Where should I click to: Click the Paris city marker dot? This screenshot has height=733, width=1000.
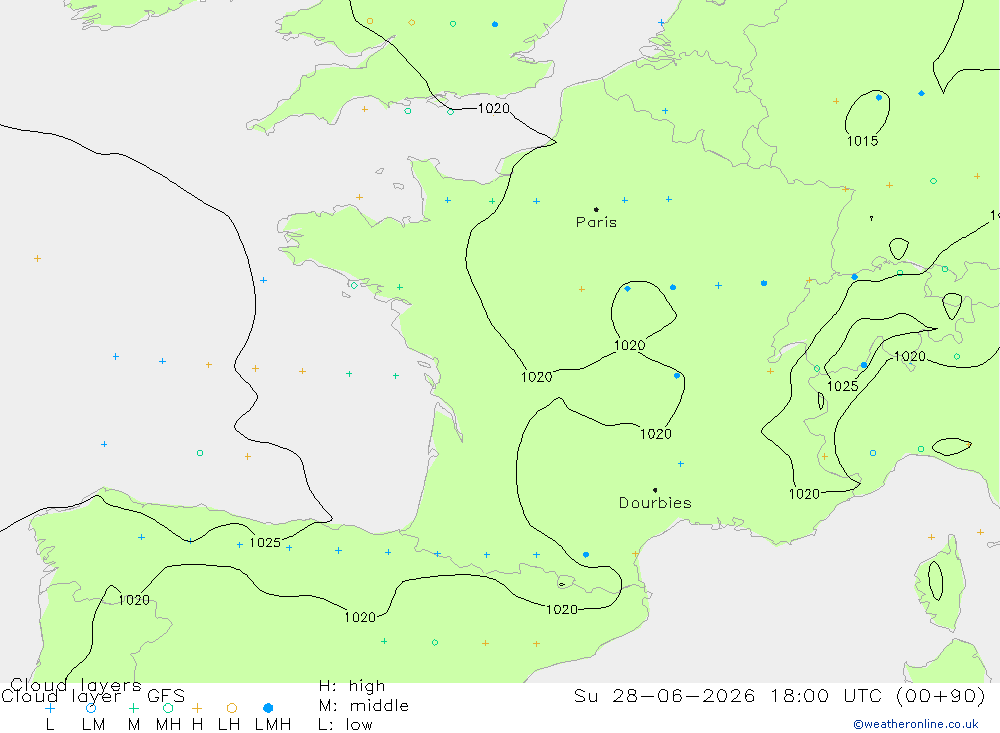click(596, 209)
